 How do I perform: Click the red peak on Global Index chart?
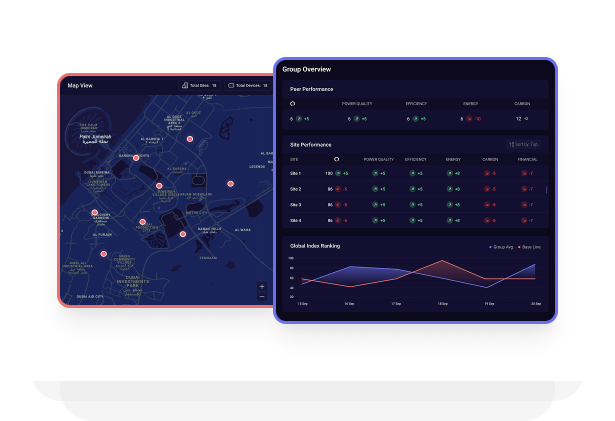coord(443,261)
